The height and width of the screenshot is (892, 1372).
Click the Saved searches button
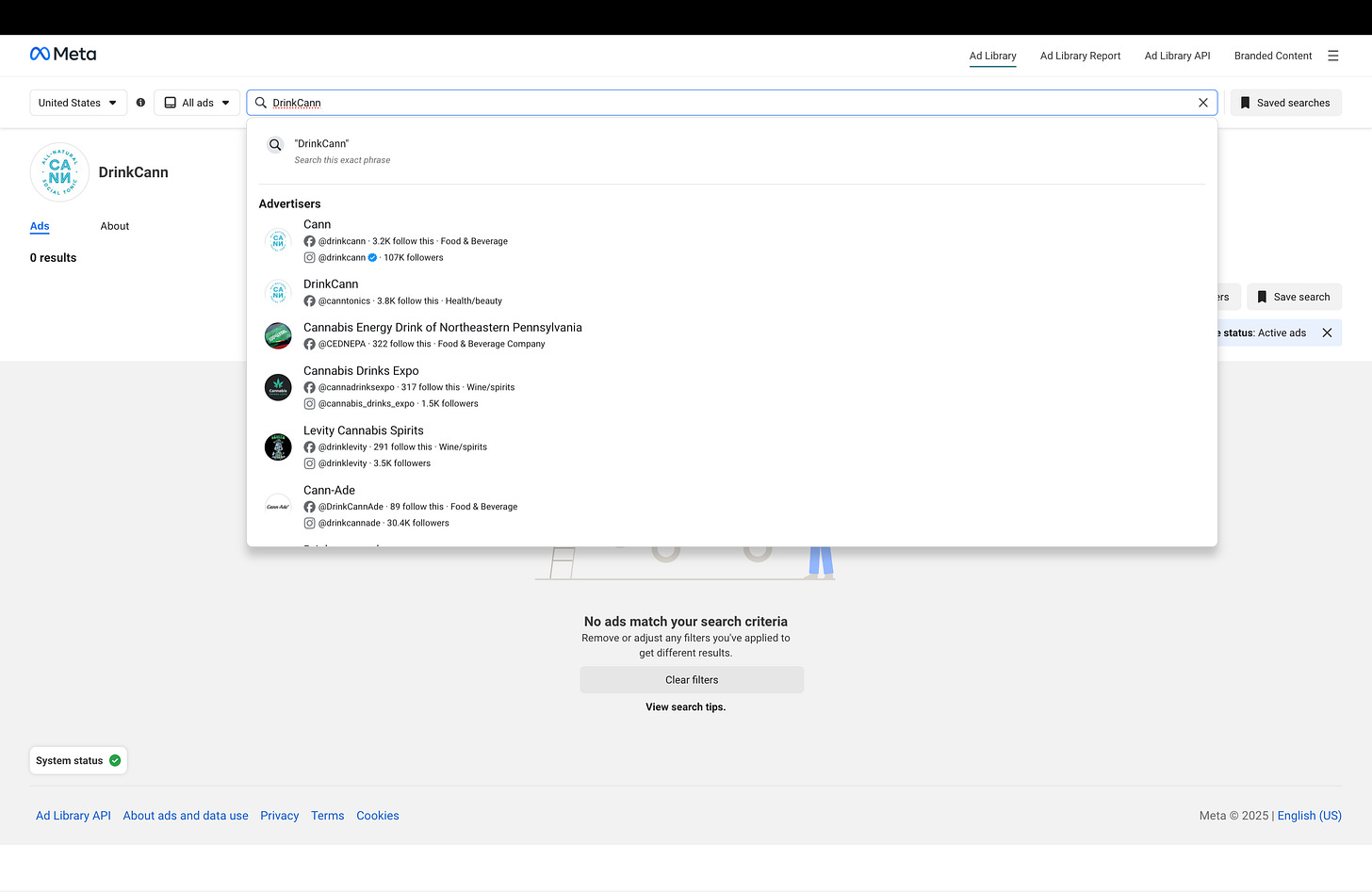1285,103
